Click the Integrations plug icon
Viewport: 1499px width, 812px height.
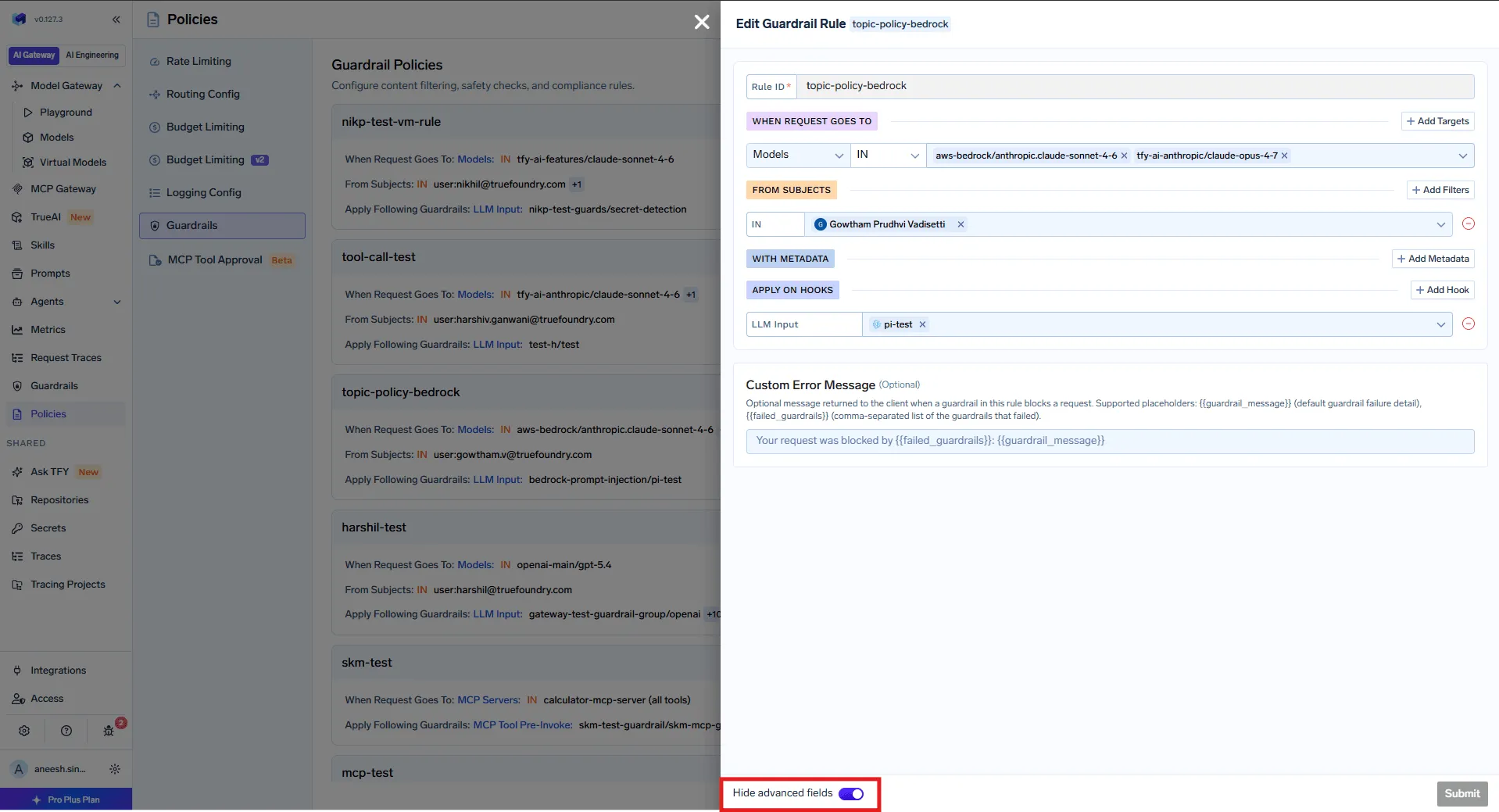(x=17, y=671)
